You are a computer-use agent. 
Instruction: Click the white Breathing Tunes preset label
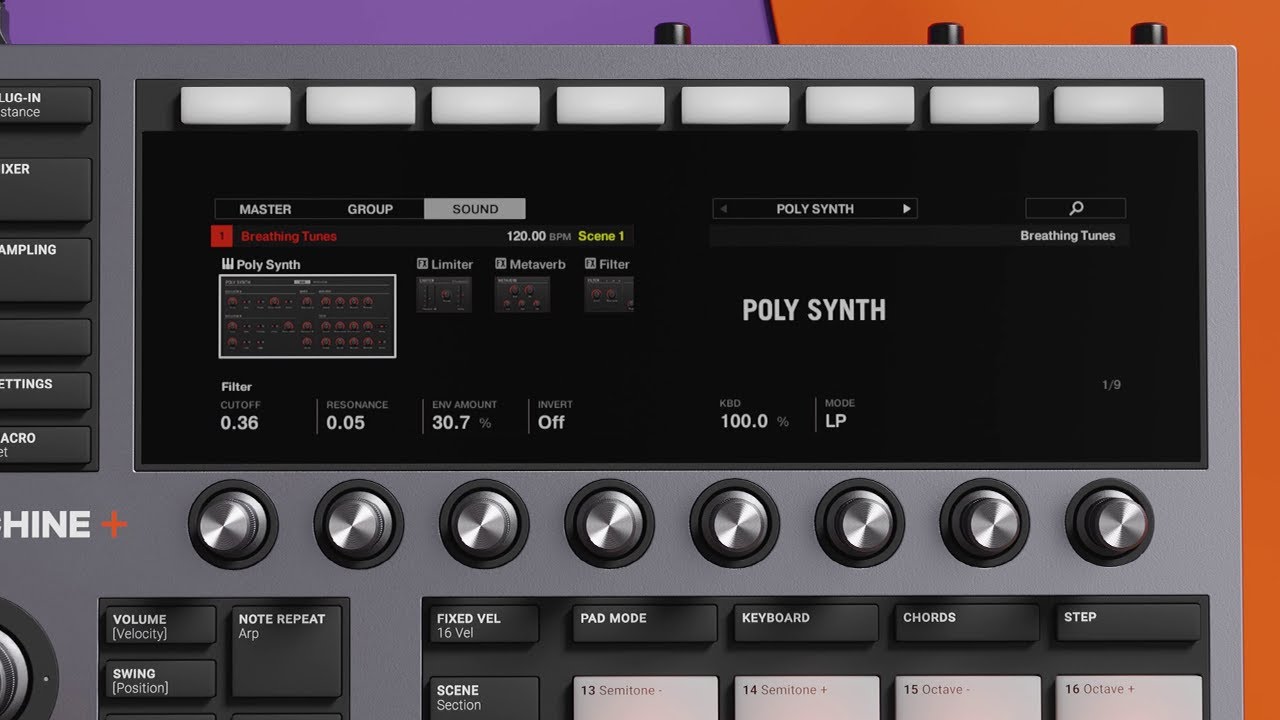click(1067, 236)
